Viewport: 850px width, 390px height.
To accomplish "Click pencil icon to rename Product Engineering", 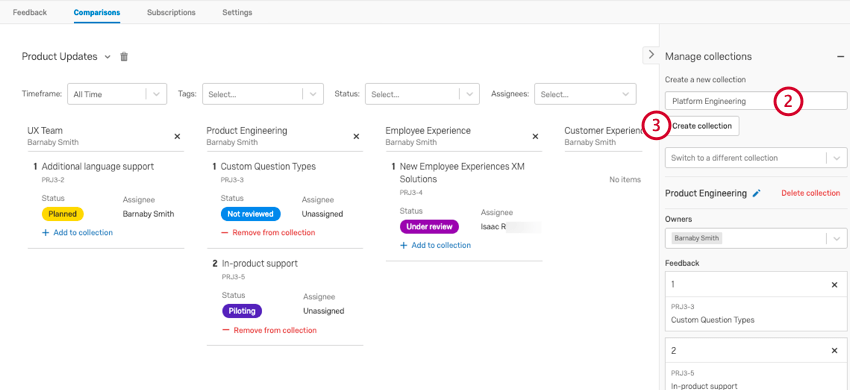I will point(757,193).
